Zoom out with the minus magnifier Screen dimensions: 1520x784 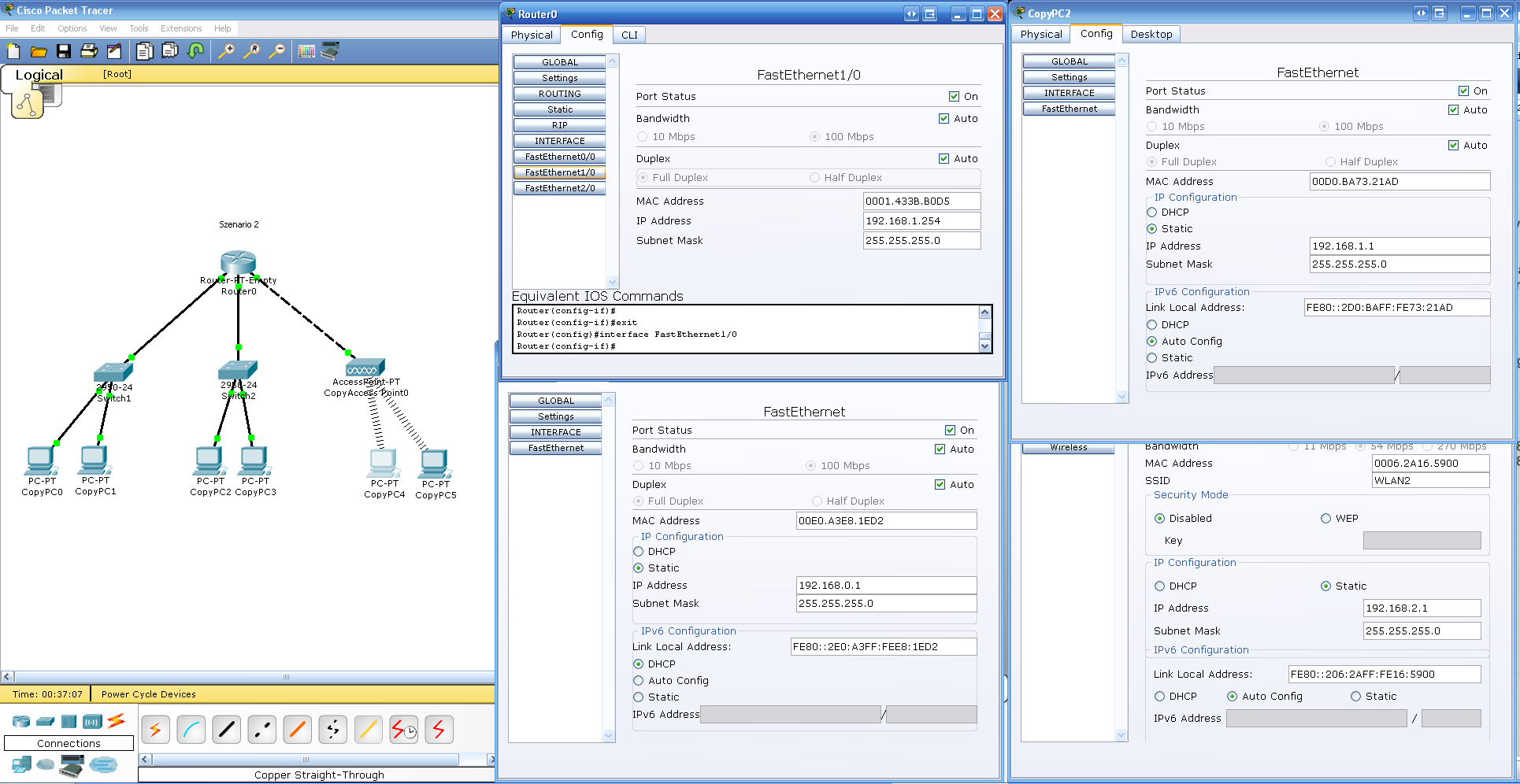[276, 51]
